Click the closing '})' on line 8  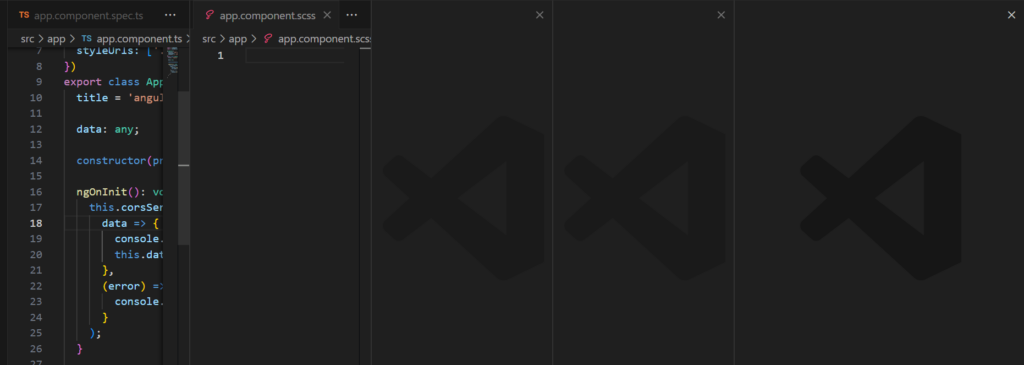pyautogui.click(x=70, y=67)
